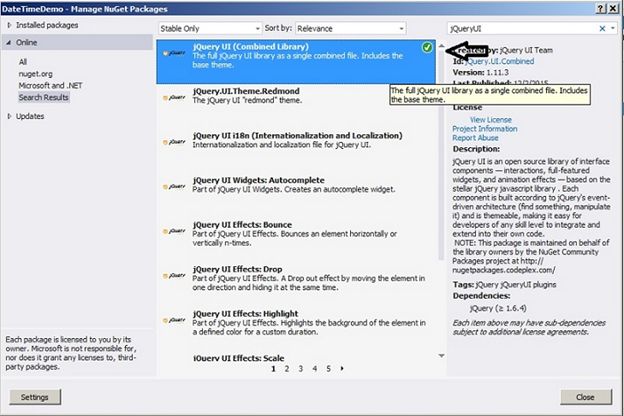Expand the Installed packages section
Image resolution: width=624 pixels, height=416 pixels.
[x=9, y=25]
